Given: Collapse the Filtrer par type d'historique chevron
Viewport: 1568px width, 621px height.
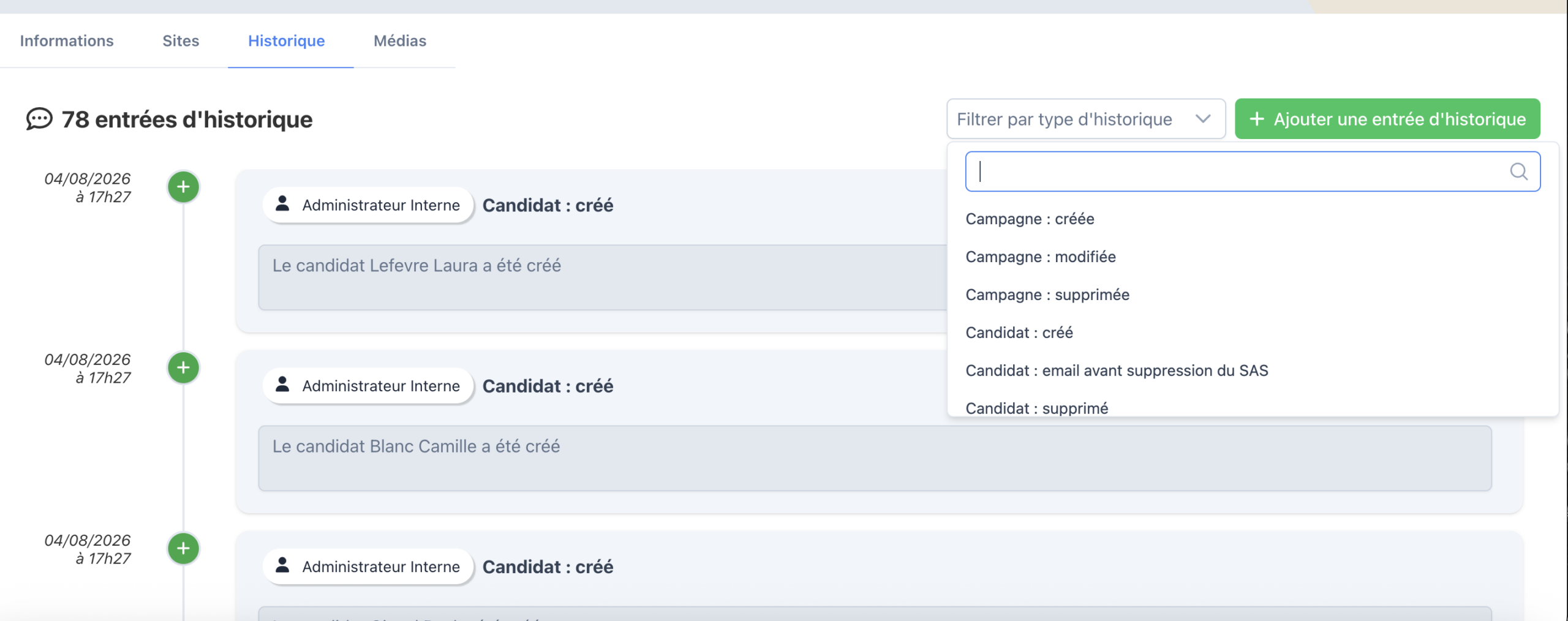Looking at the screenshot, I should pos(1203,119).
